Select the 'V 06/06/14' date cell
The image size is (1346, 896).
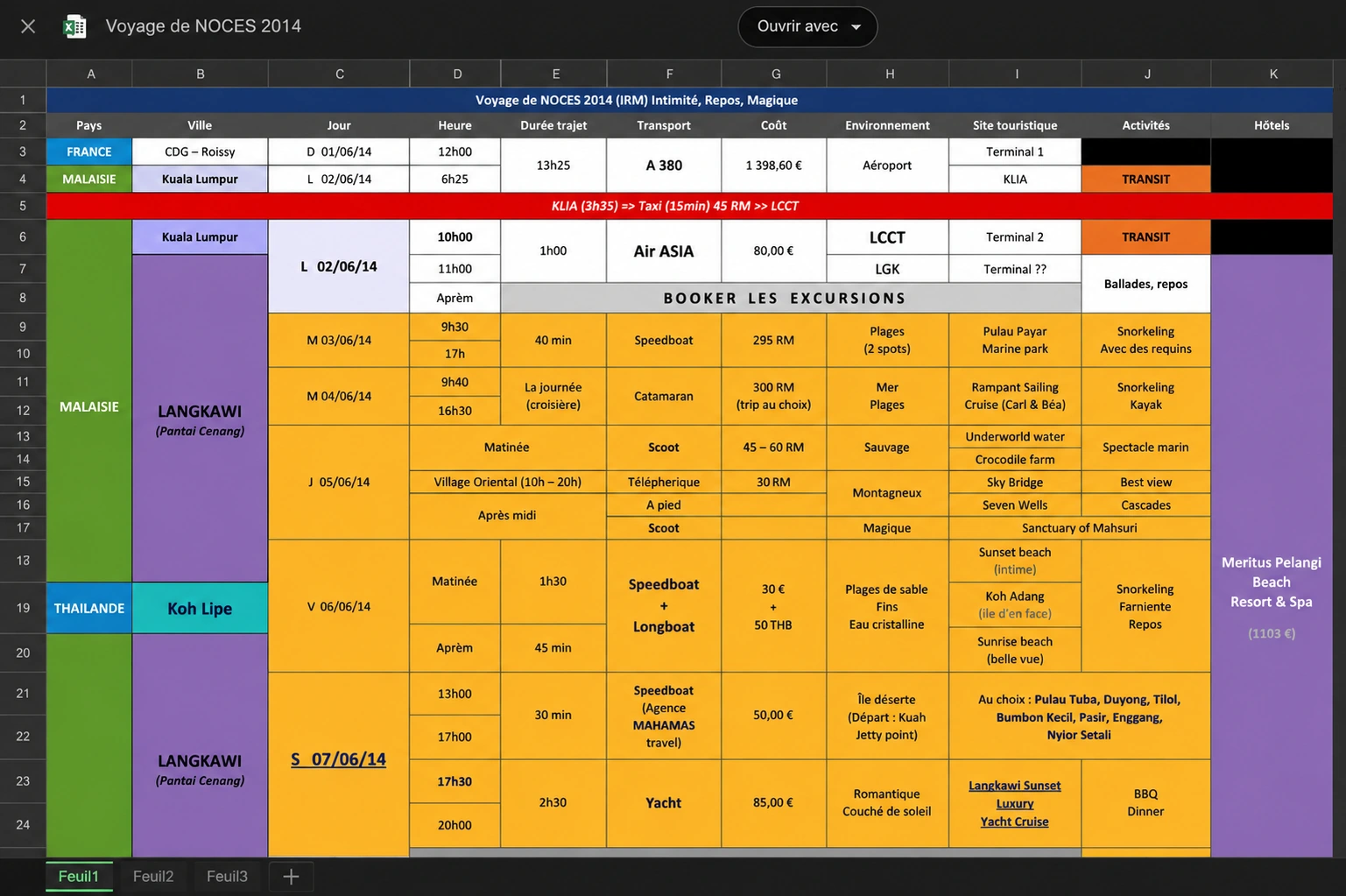point(339,606)
